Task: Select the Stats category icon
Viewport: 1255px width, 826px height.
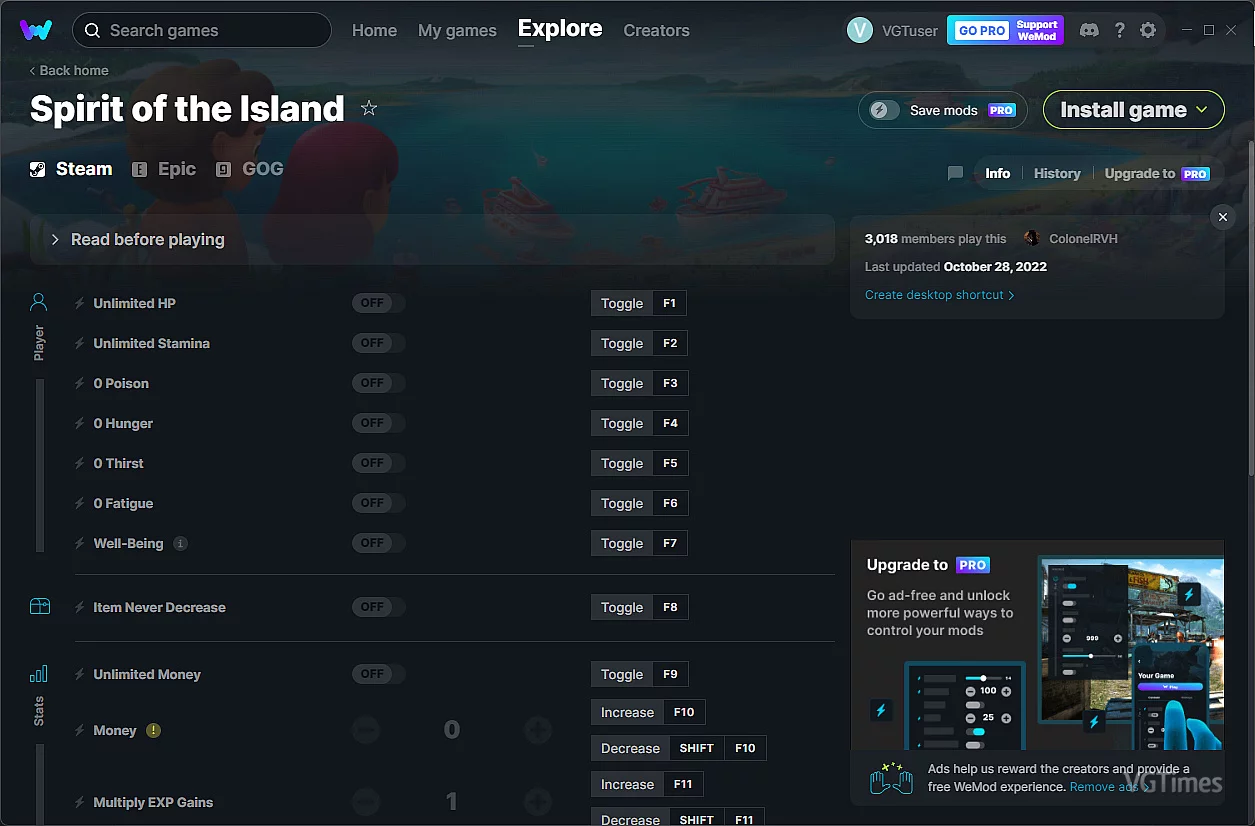Action: click(x=39, y=674)
